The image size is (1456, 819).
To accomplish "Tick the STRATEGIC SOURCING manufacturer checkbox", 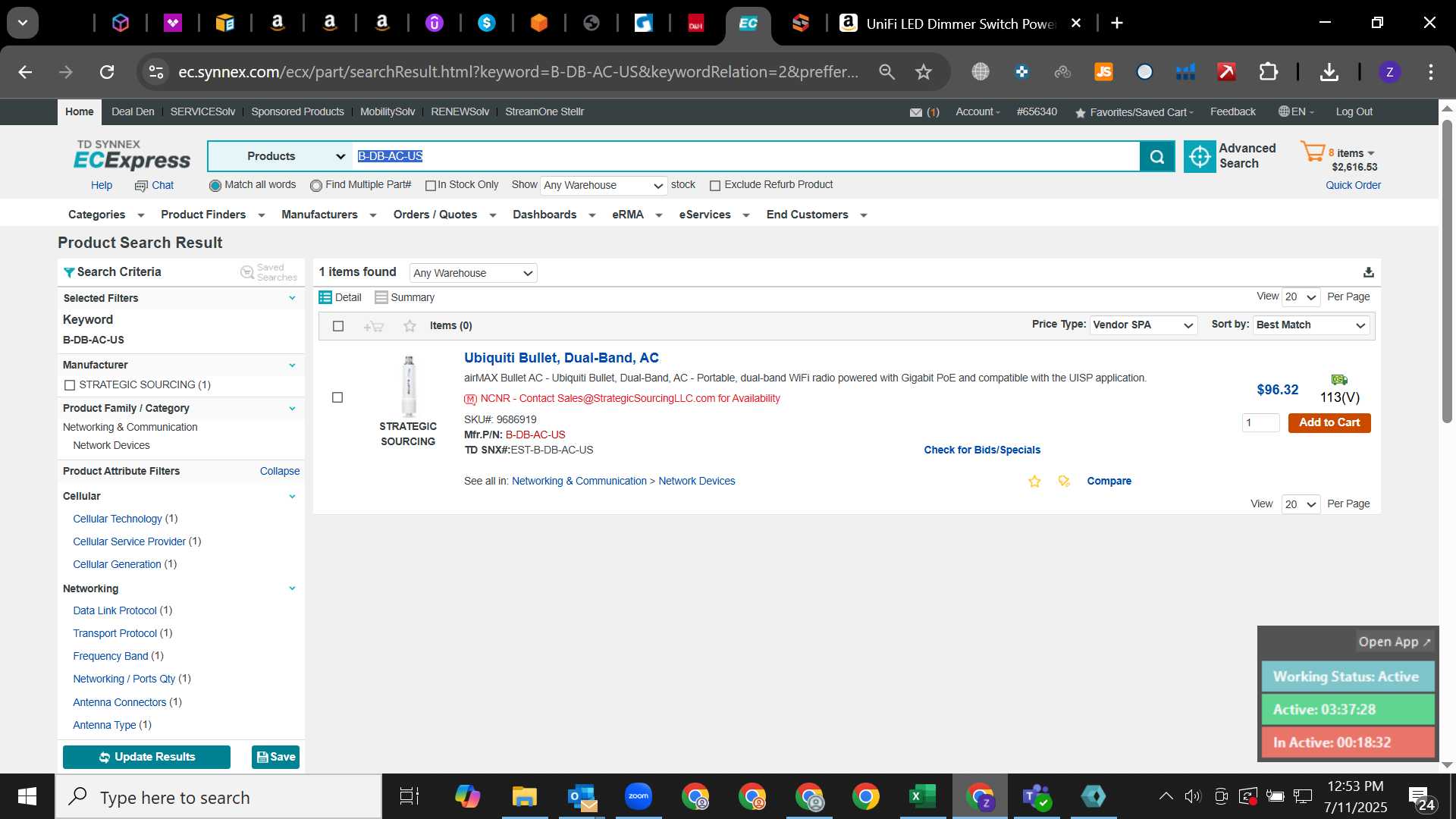I will pyautogui.click(x=70, y=385).
